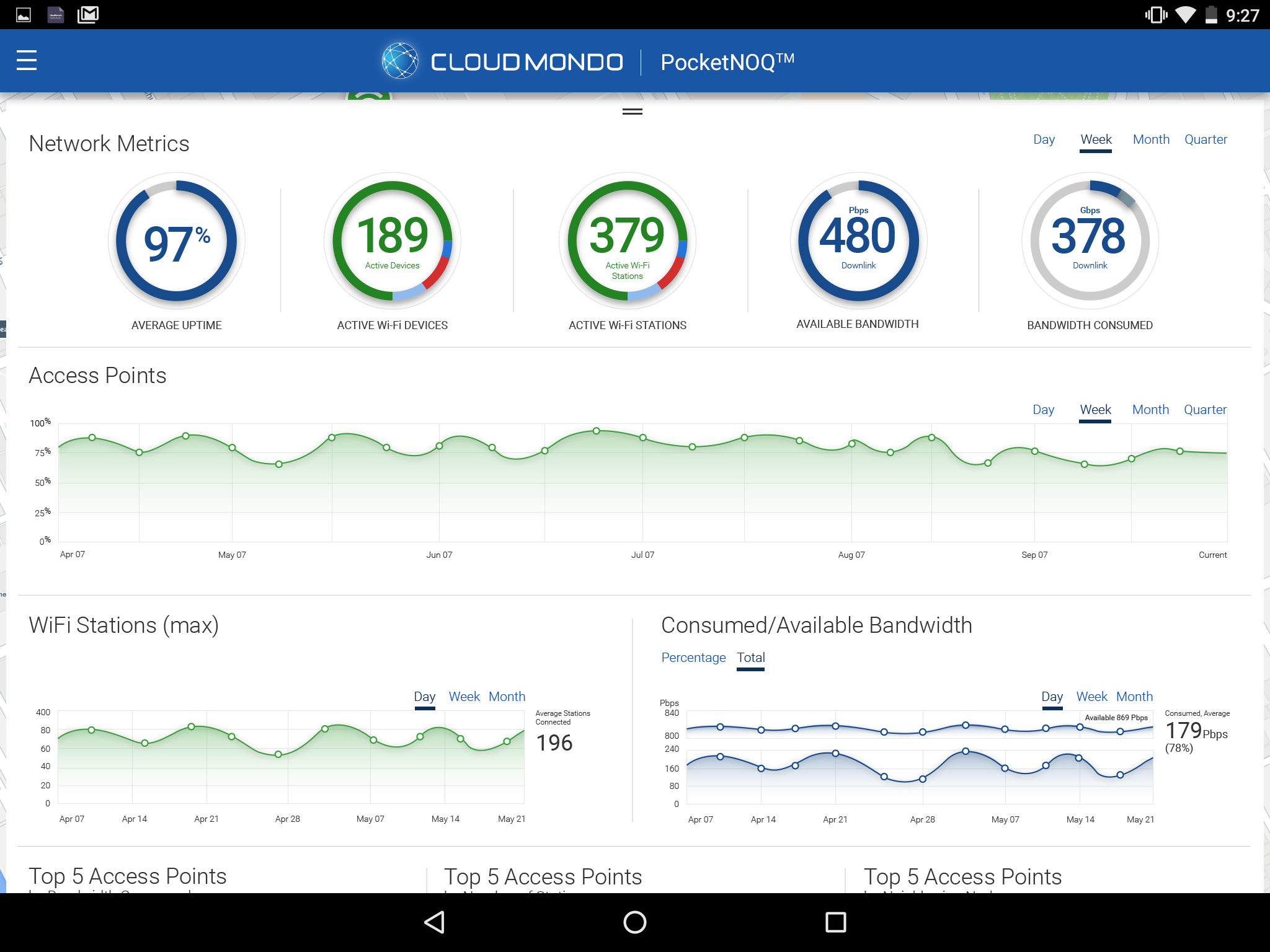Select Month in Access Points chart

[x=1150, y=410]
